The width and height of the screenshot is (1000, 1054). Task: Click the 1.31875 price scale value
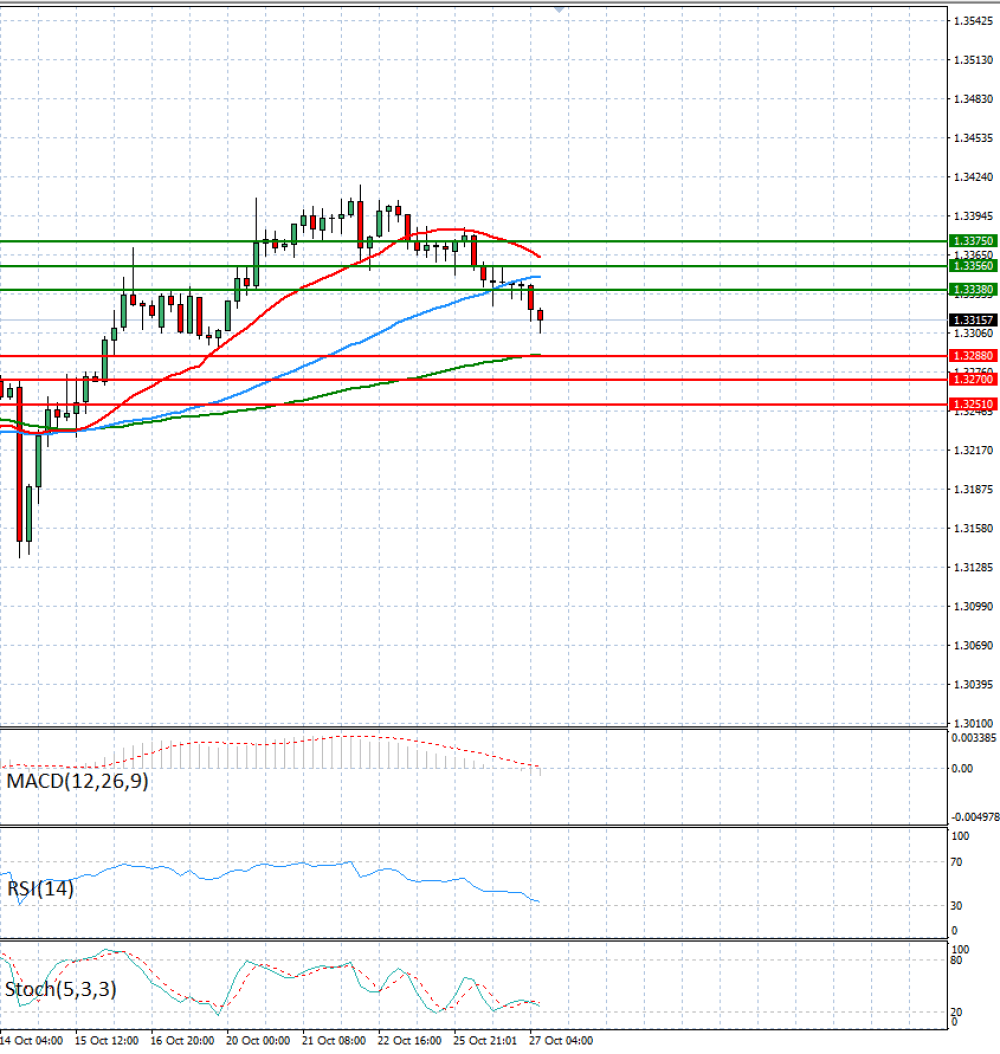(973, 489)
